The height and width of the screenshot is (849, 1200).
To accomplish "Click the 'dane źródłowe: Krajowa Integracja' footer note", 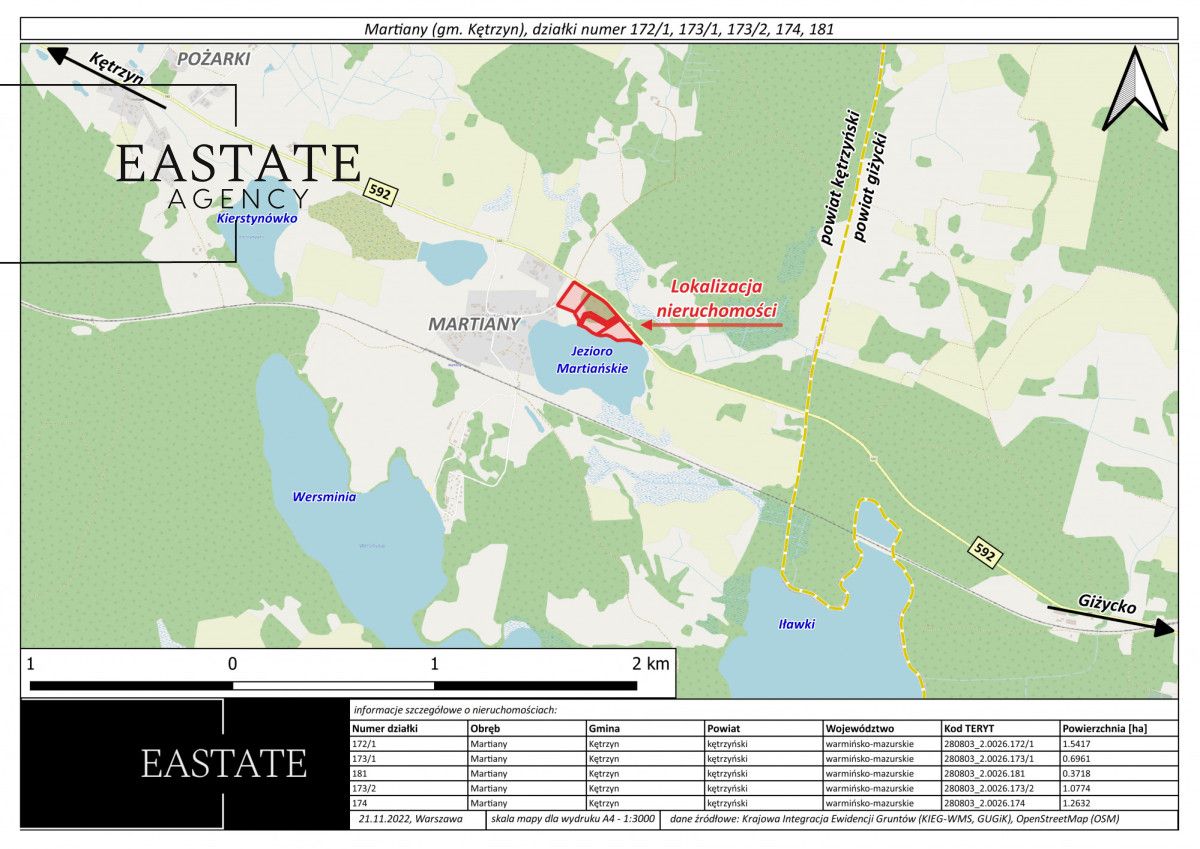I will click(895, 820).
